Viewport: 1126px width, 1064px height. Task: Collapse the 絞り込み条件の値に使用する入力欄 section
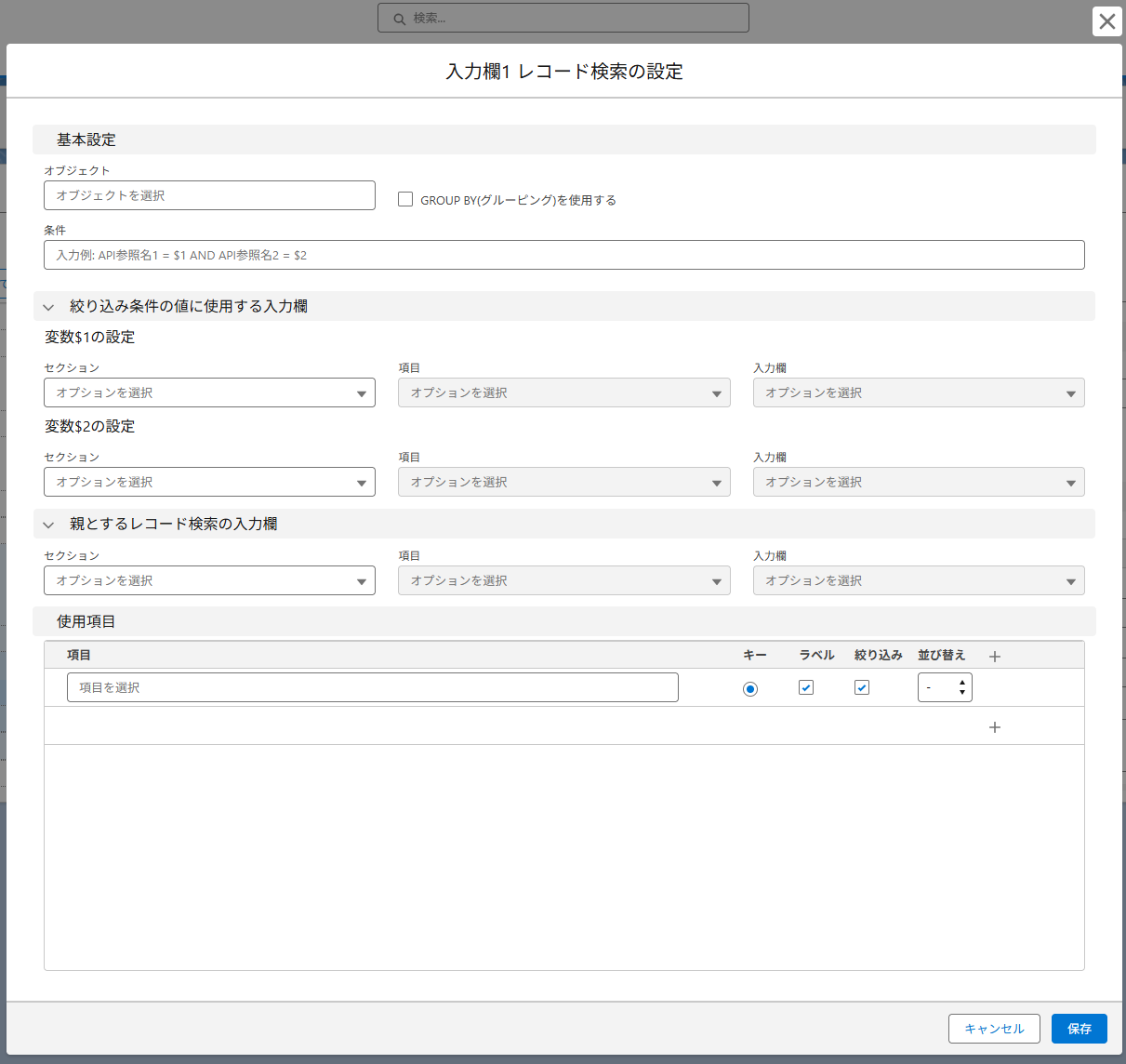(x=49, y=307)
